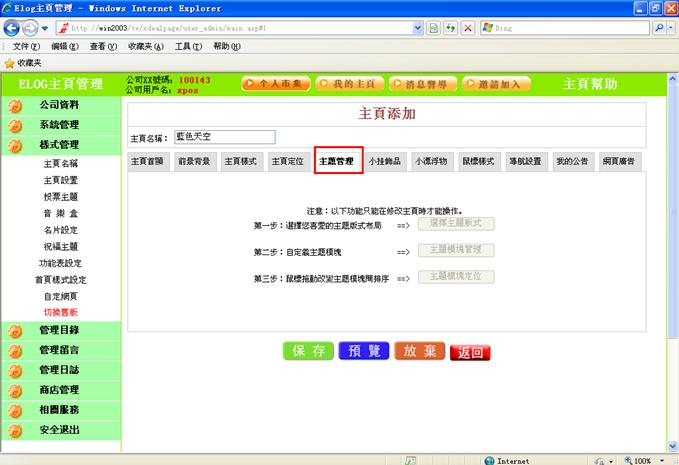Screen dimensions: 679x465
Task: Open 我的主頁 from the top banner
Action: (348, 84)
